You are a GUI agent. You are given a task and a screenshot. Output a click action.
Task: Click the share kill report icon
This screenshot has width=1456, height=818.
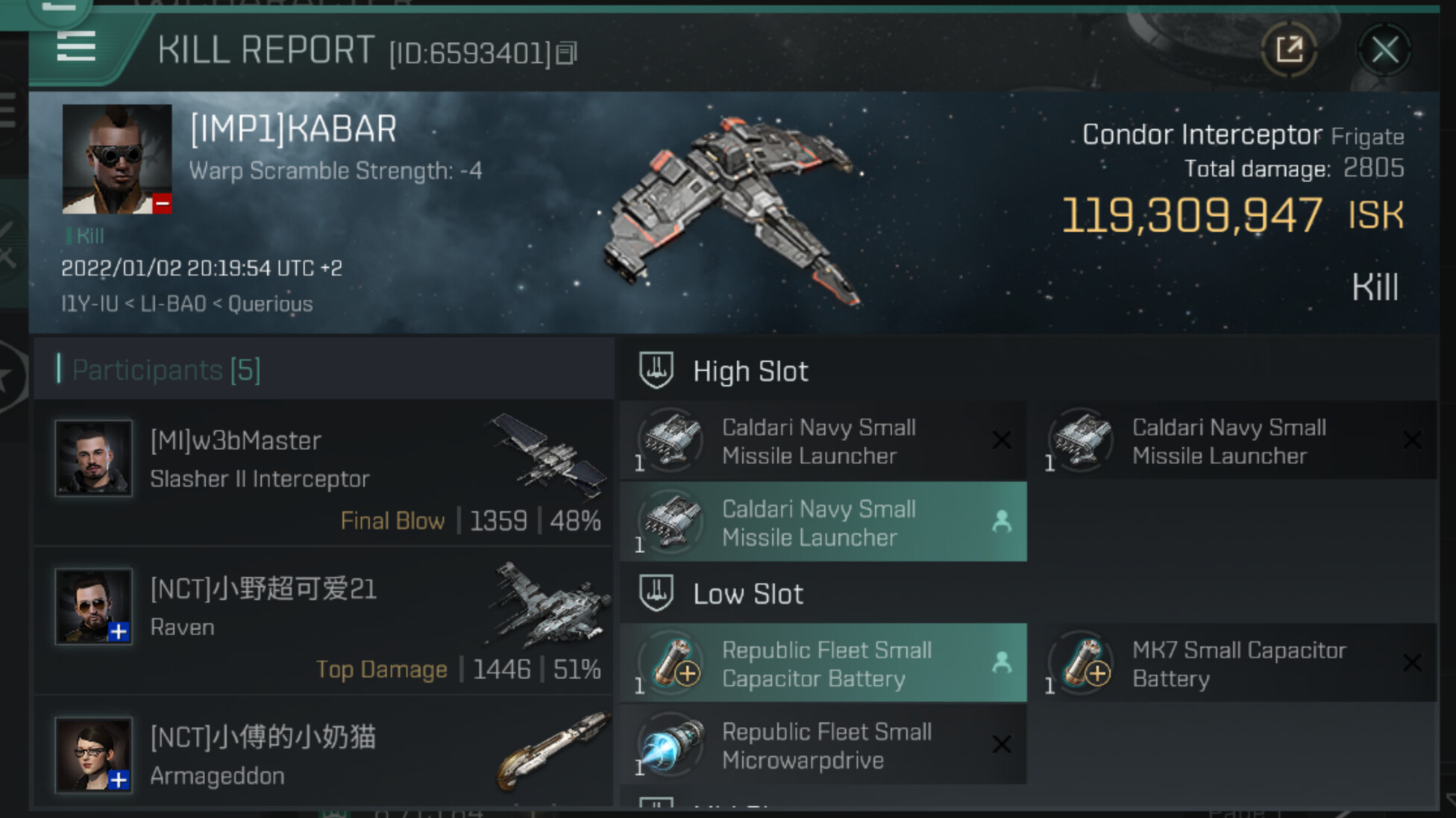1288,50
